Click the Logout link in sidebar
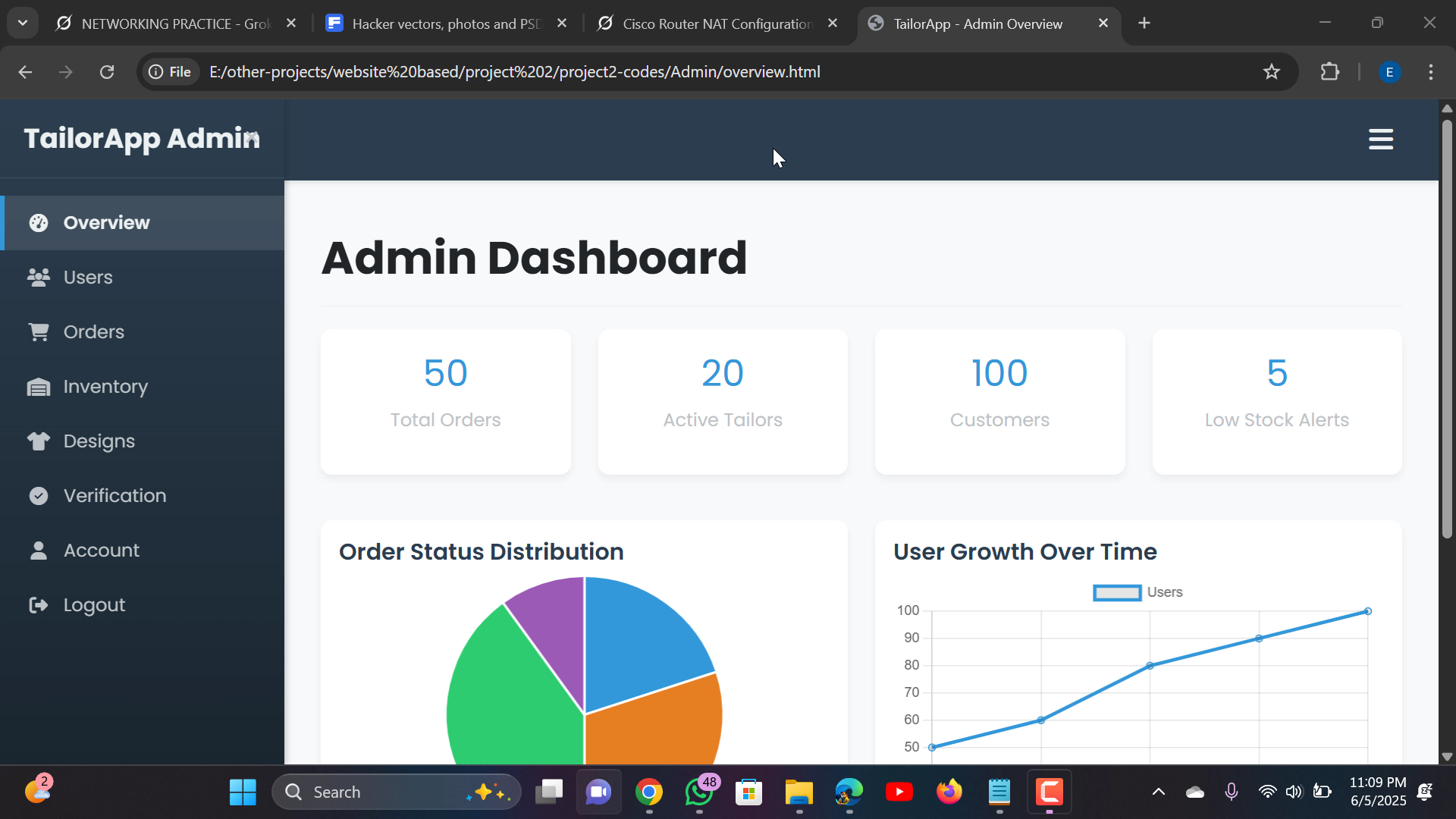The image size is (1456, 819). (143, 605)
